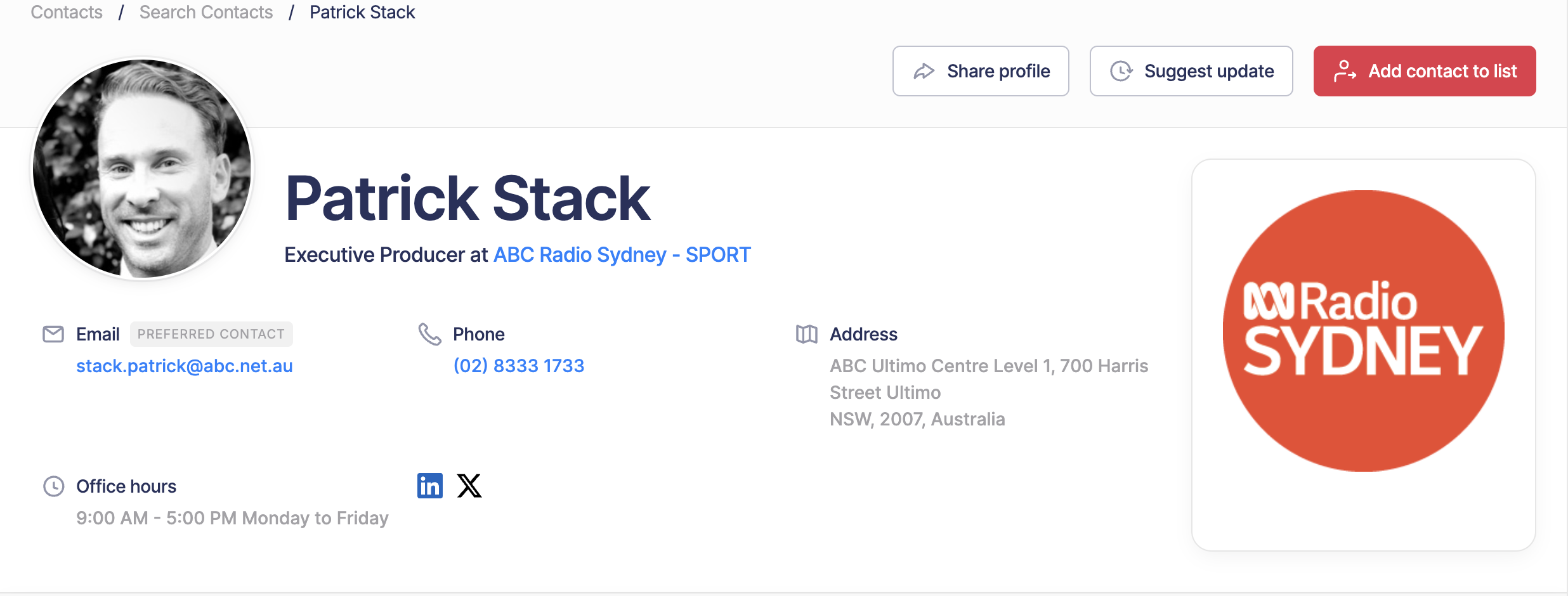
Task: Click the PREFERRED CONTACT badge
Action: point(211,334)
